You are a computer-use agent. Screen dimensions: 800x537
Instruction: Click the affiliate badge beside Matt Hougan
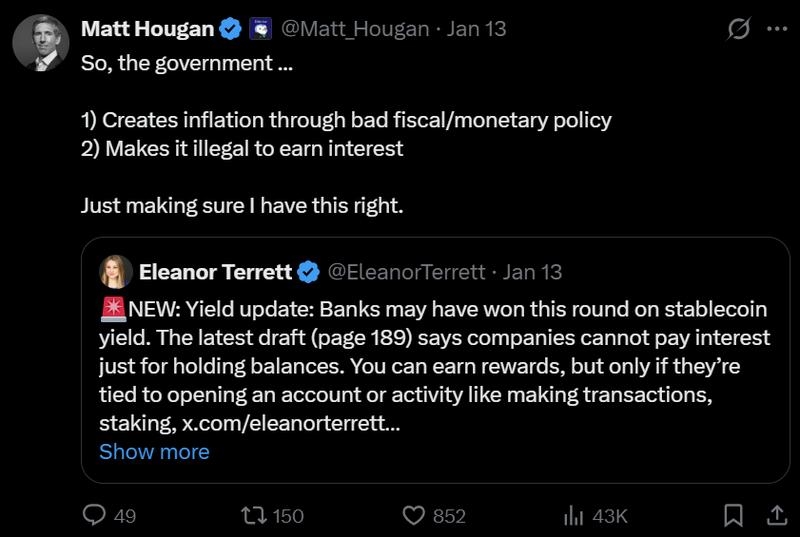[x=259, y=29]
